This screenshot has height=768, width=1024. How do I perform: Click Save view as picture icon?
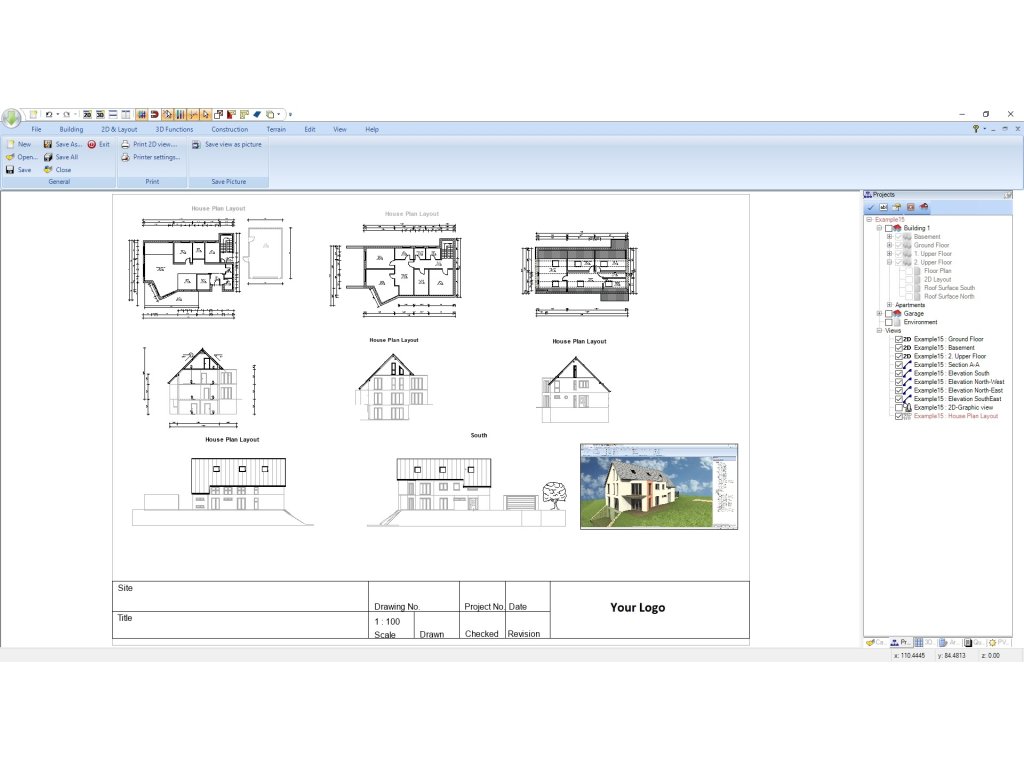point(196,144)
